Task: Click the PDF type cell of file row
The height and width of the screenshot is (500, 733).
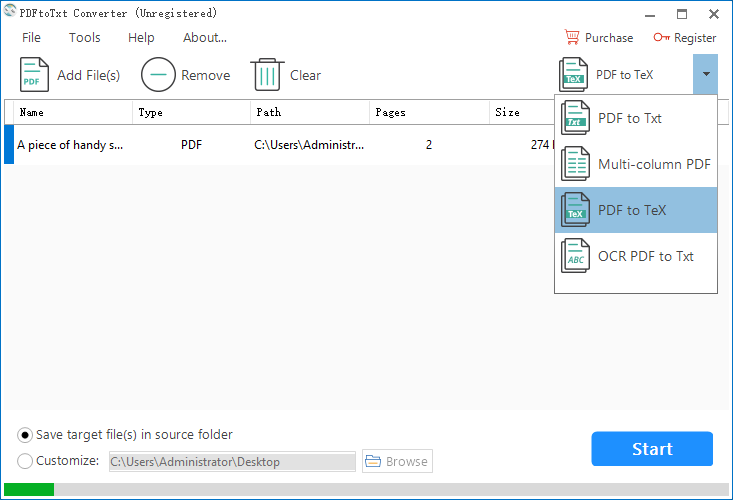Action: click(x=191, y=145)
